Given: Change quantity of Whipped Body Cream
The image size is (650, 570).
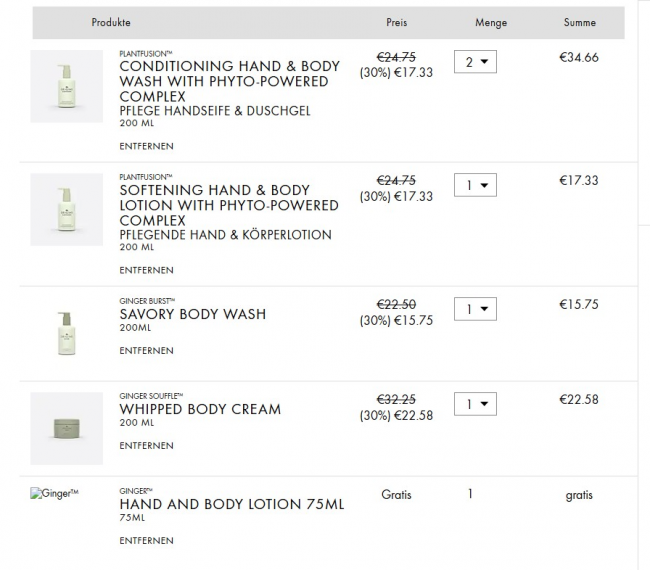Looking at the screenshot, I should point(475,404).
